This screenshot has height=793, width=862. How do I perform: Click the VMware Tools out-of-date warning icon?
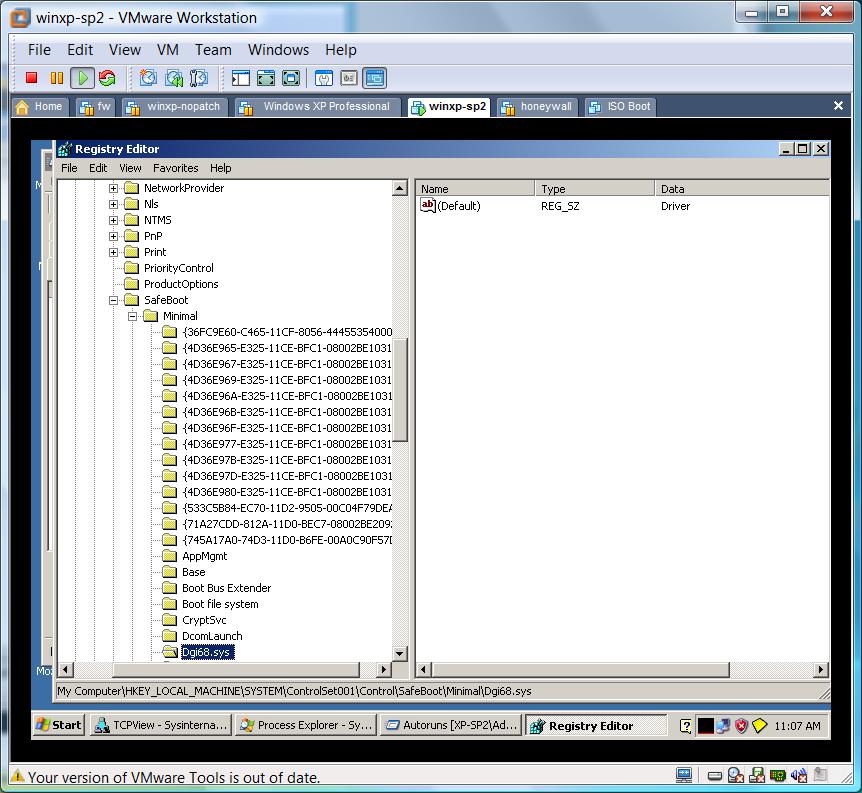[18, 776]
